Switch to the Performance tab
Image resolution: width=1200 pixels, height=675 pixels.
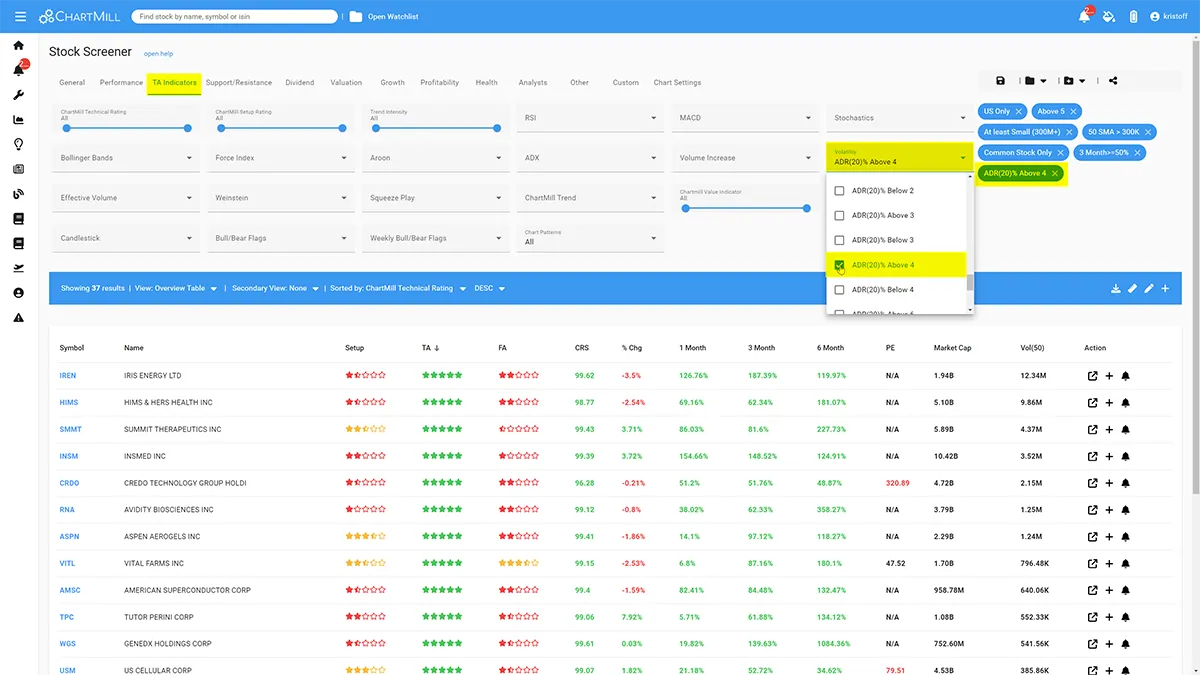(x=121, y=83)
